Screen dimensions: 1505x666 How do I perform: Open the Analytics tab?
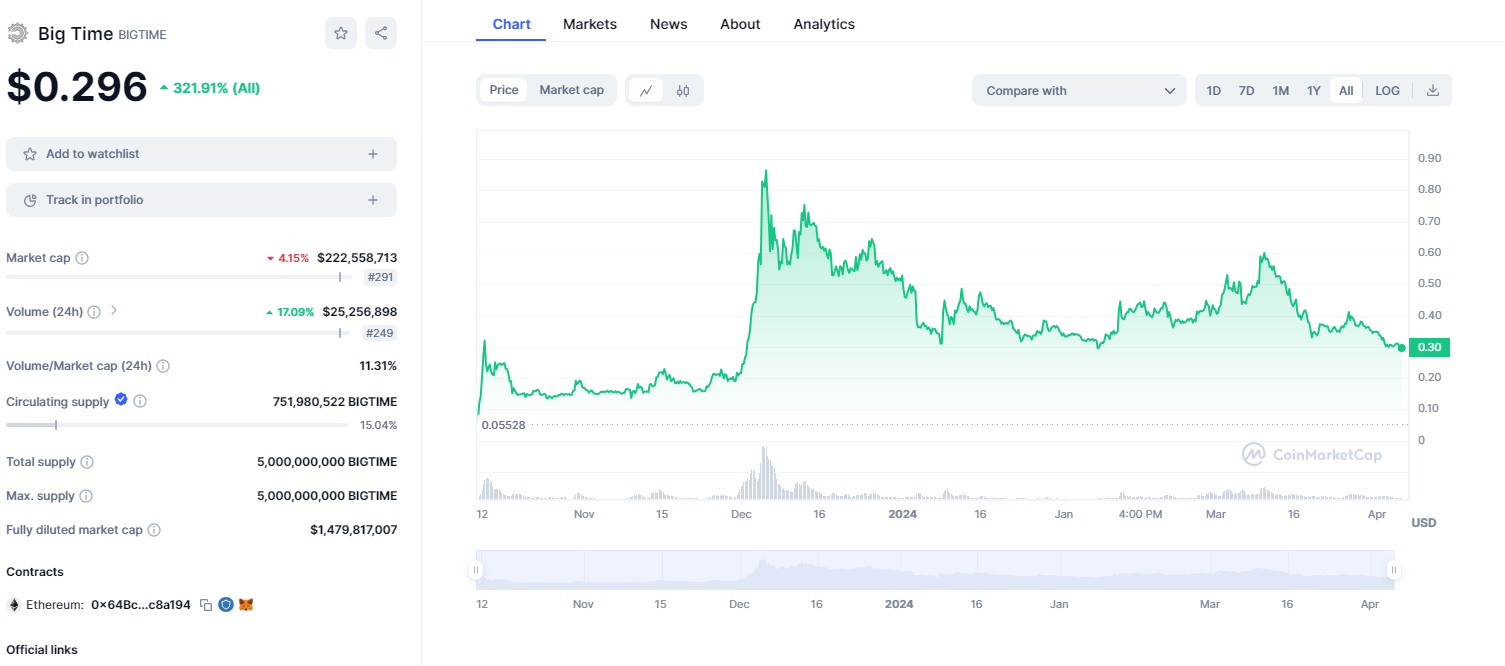pyautogui.click(x=824, y=24)
